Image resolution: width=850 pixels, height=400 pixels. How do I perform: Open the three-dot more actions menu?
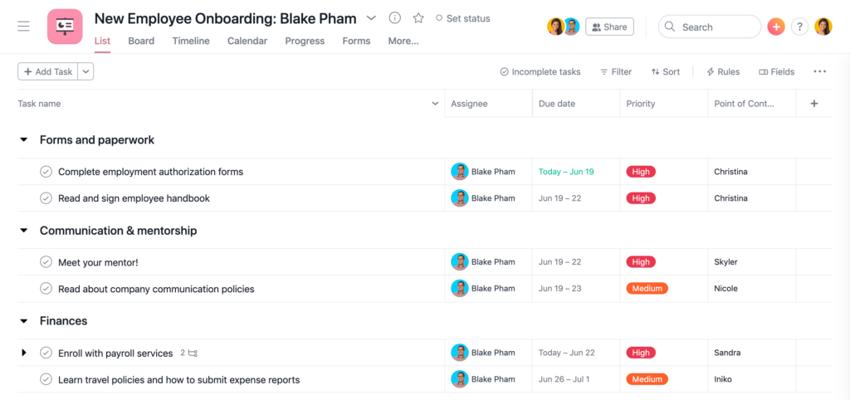point(820,72)
